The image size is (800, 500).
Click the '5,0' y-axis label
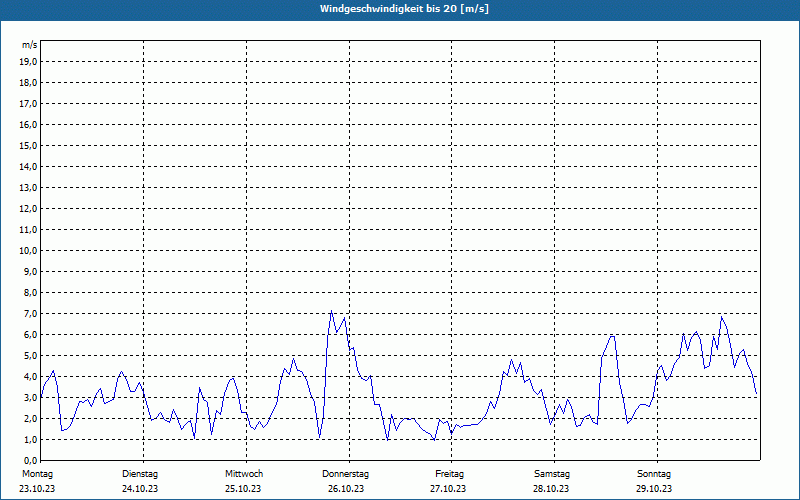pyautogui.click(x=29, y=356)
